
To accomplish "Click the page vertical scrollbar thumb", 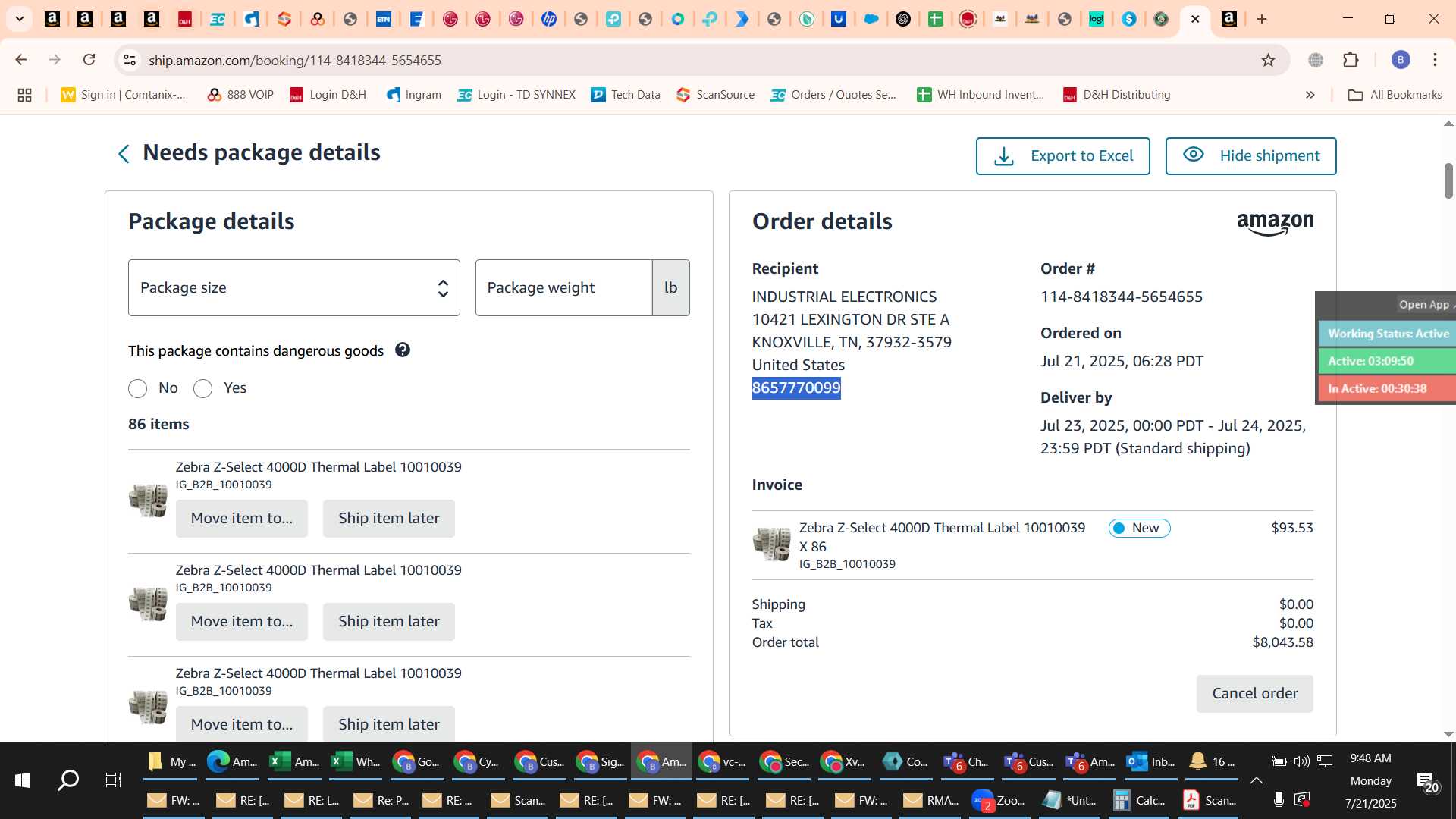I will [x=1448, y=180].
